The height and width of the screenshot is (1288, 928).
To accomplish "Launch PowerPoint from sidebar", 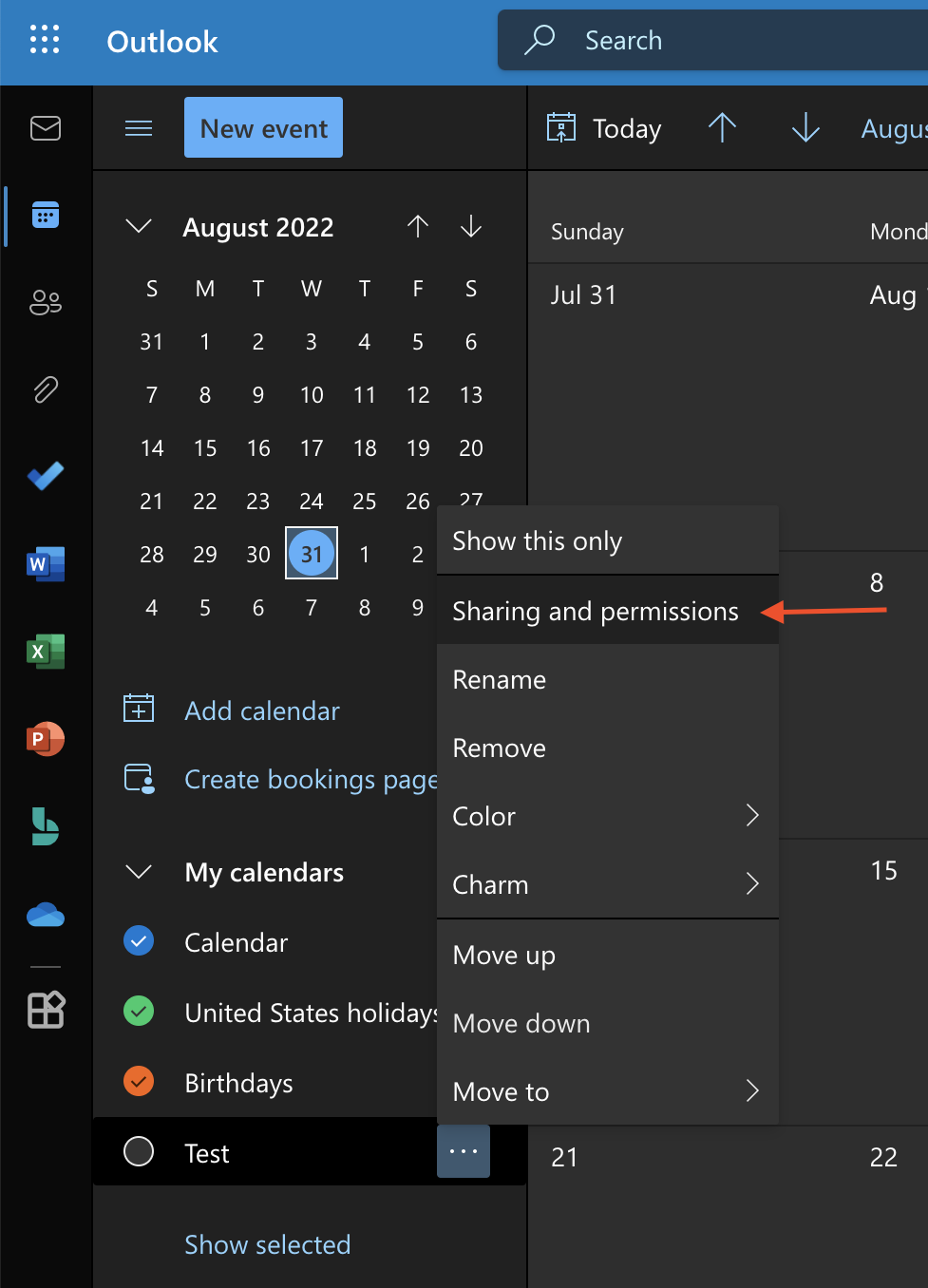I will tap(46, 739).
